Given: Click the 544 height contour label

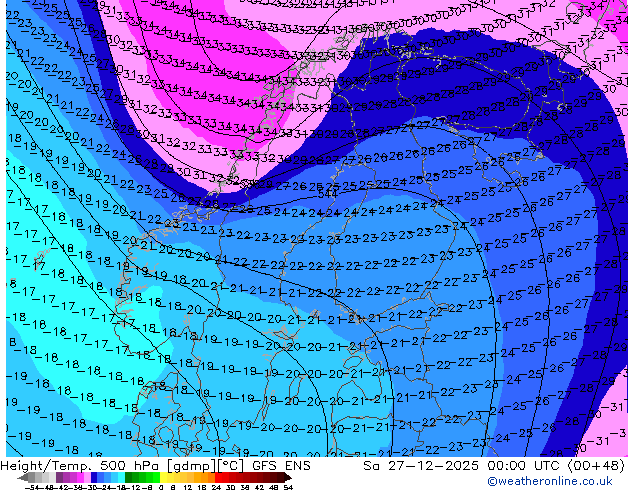Looking at the screenshot, I should [x=328, y=194].
